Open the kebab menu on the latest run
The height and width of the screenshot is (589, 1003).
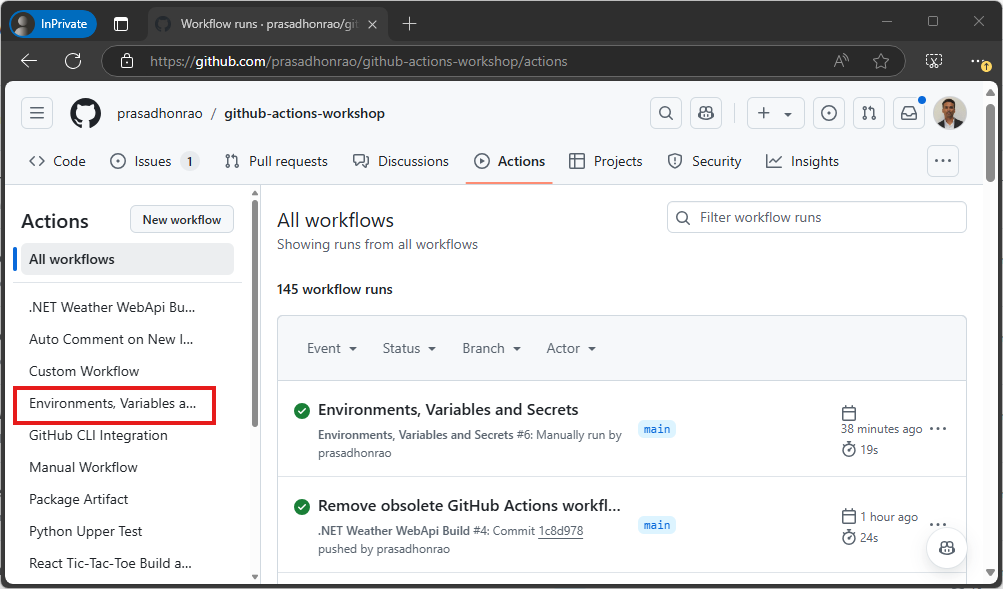pyautogui.click(x=937, y=427)
